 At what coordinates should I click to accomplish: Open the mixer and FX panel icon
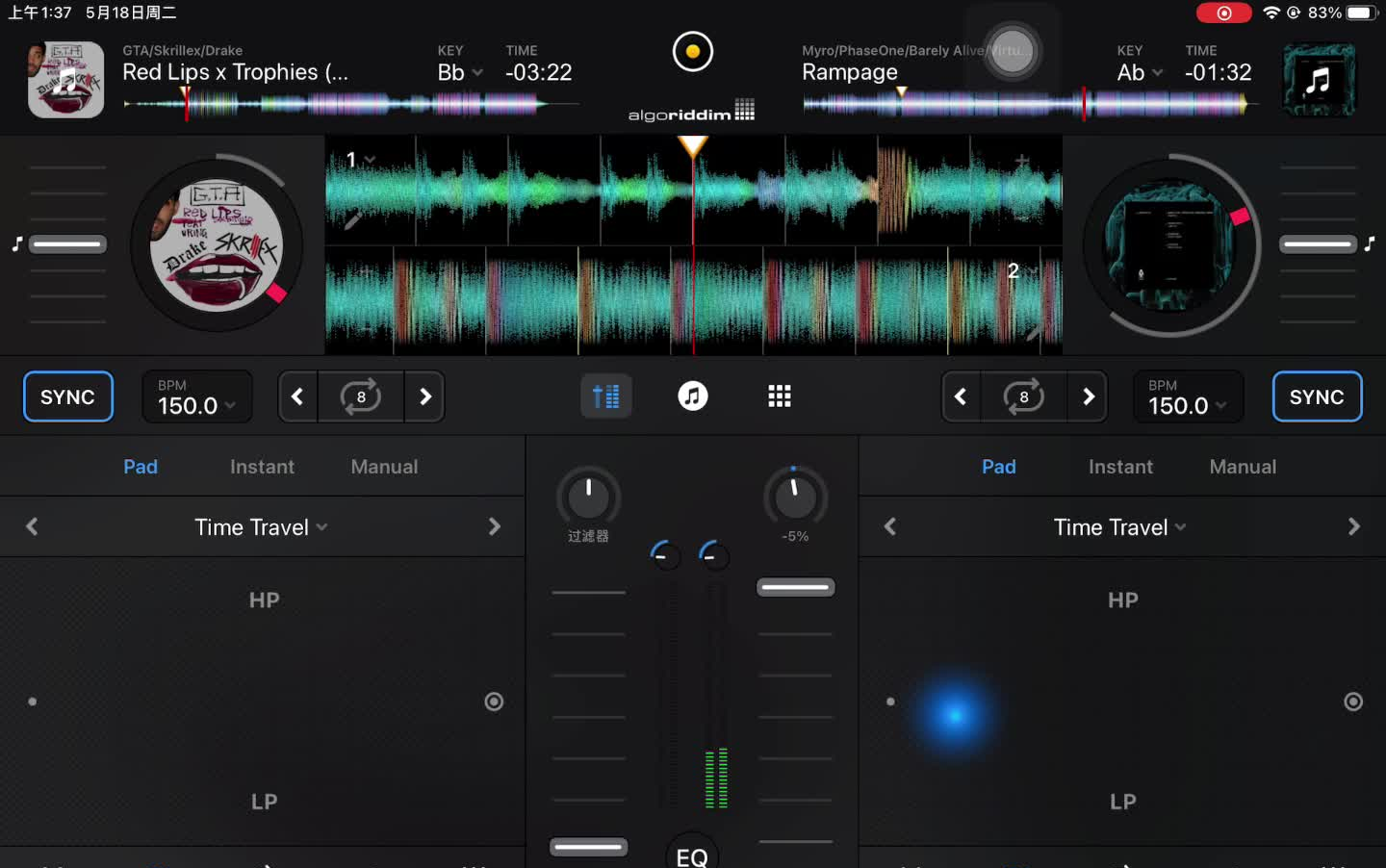(606, 396)
